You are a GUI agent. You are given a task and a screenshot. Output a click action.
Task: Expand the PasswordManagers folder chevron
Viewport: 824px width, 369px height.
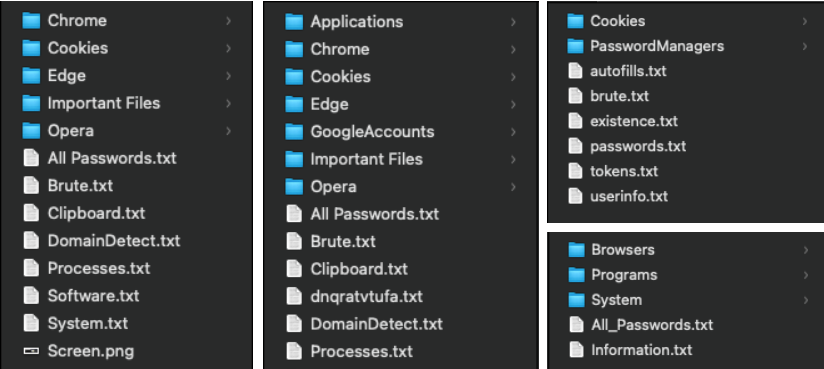click(x=805, y=46)
